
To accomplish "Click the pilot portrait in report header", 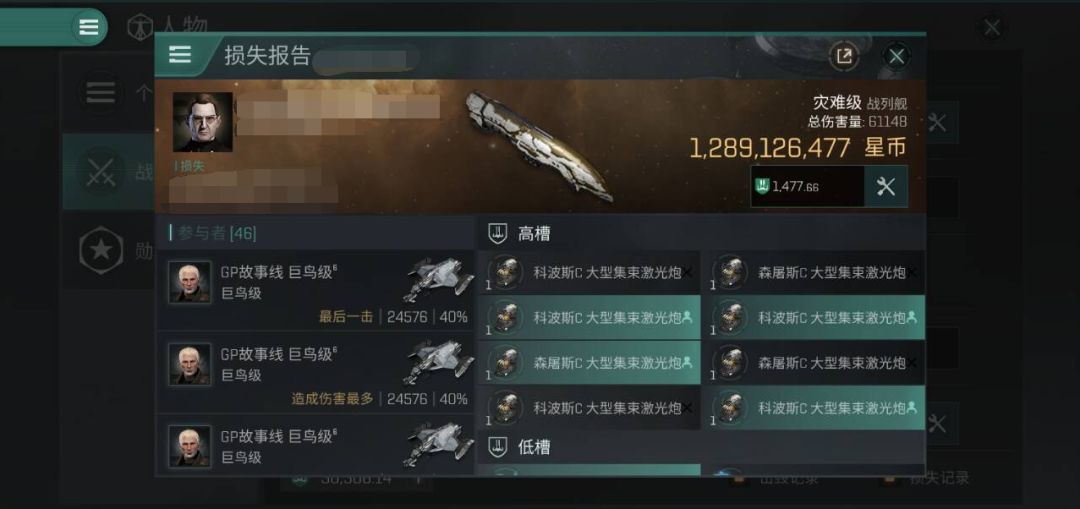I will point(202,123).
